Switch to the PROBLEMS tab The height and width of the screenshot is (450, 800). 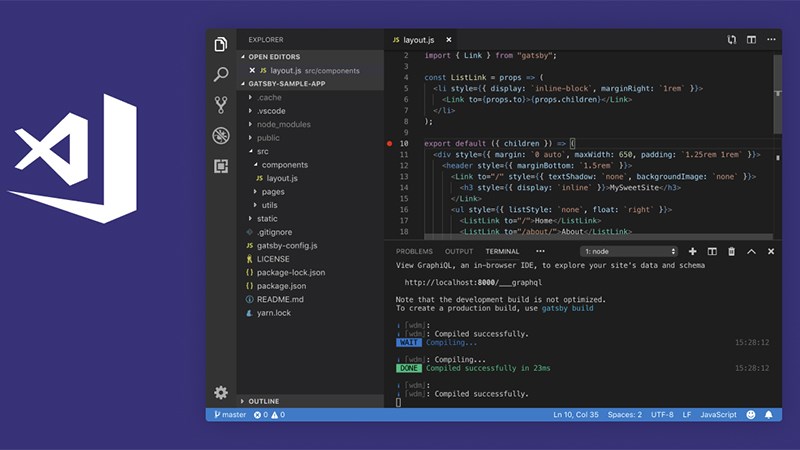click(414, 251)
